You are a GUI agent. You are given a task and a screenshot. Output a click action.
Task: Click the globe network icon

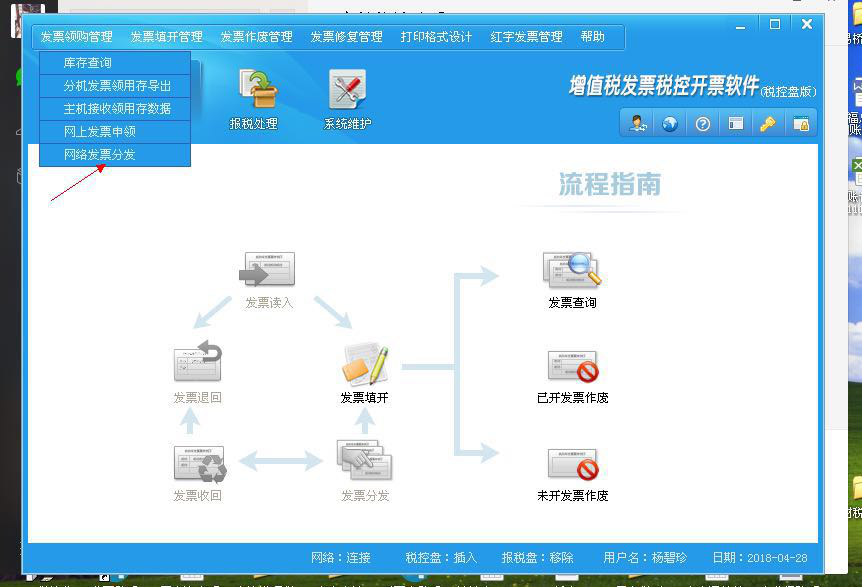[x=669, y=124]
